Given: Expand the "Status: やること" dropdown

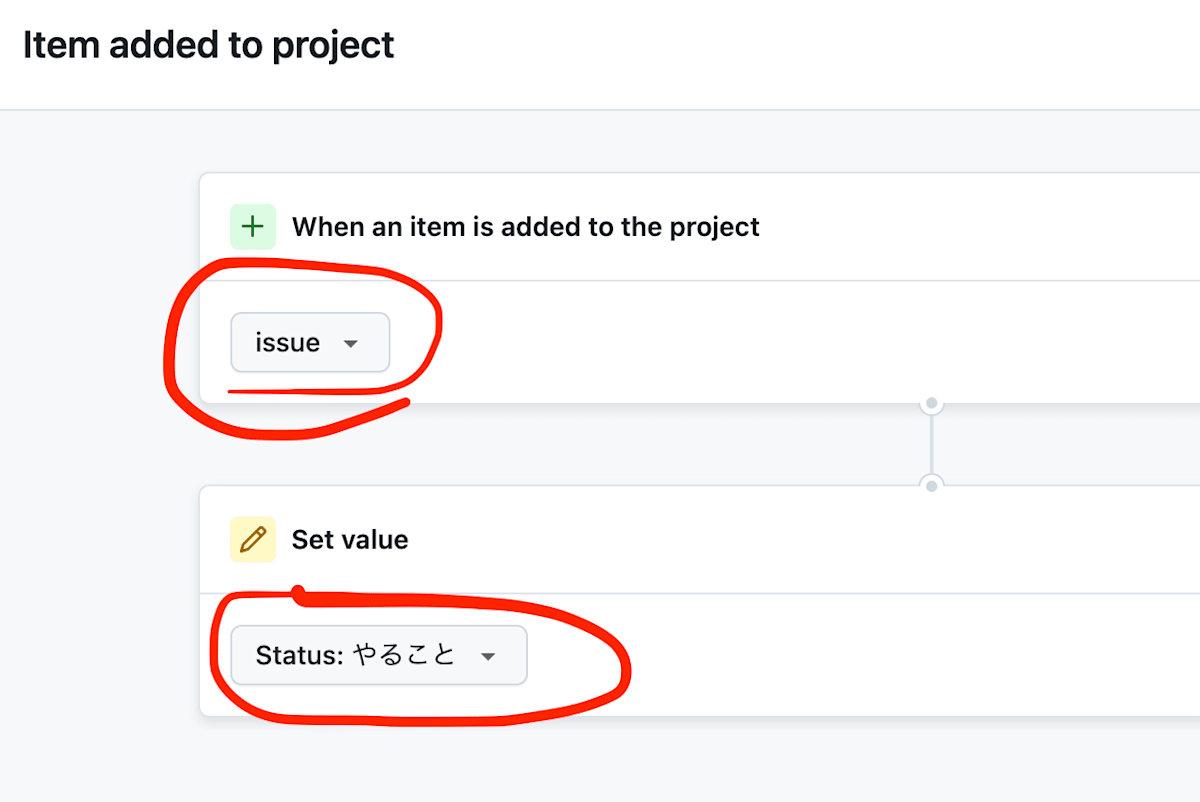Looking at the screenshot, I should coord(378,655).
